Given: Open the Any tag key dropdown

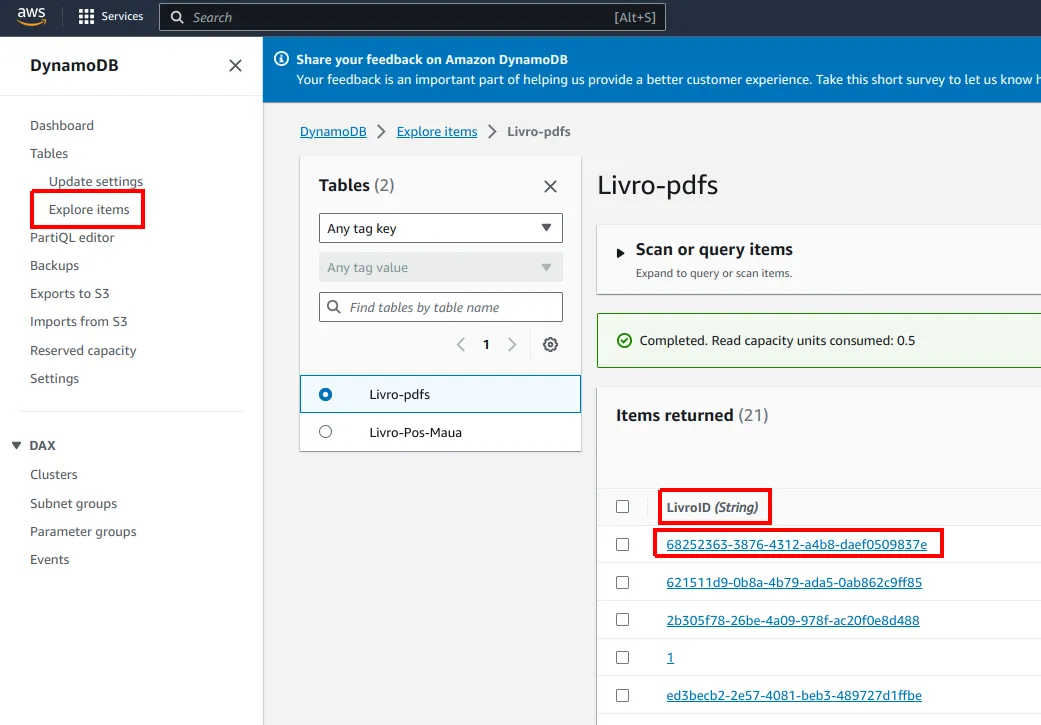Looking at the screenshot, I should click(441, 228).
